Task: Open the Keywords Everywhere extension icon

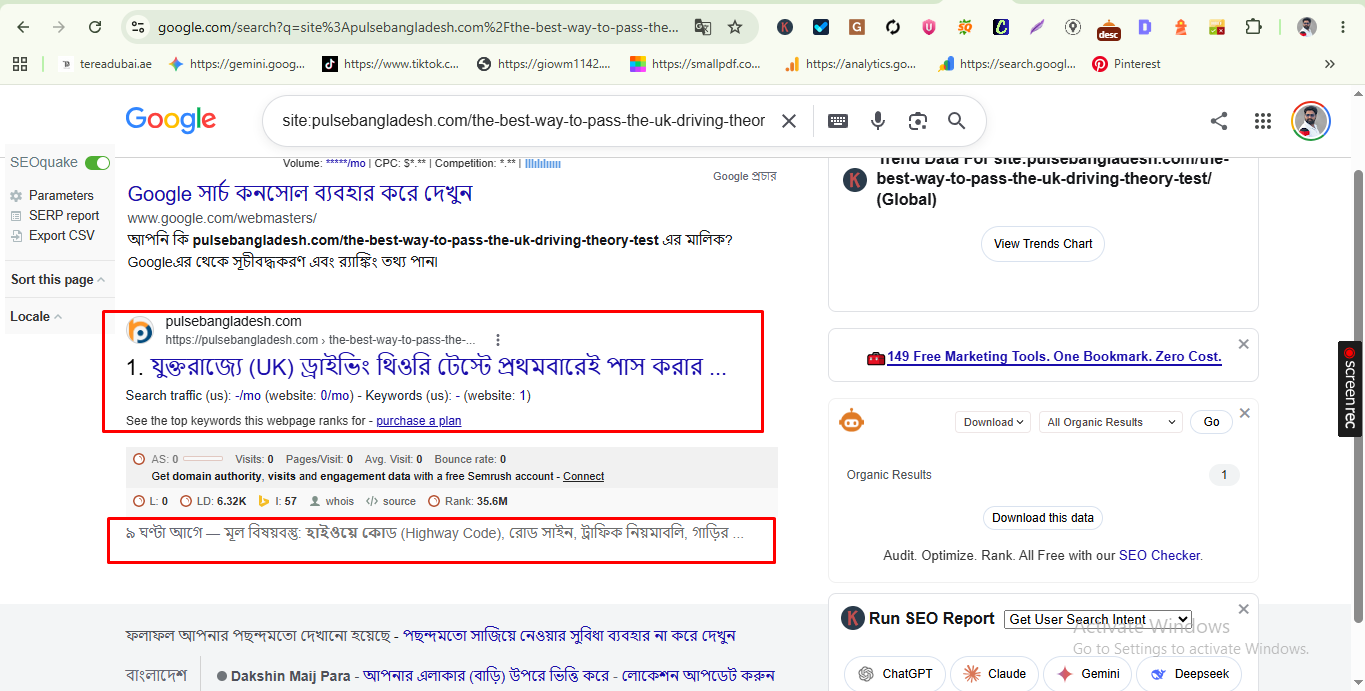Action: [x=785, y=27]
